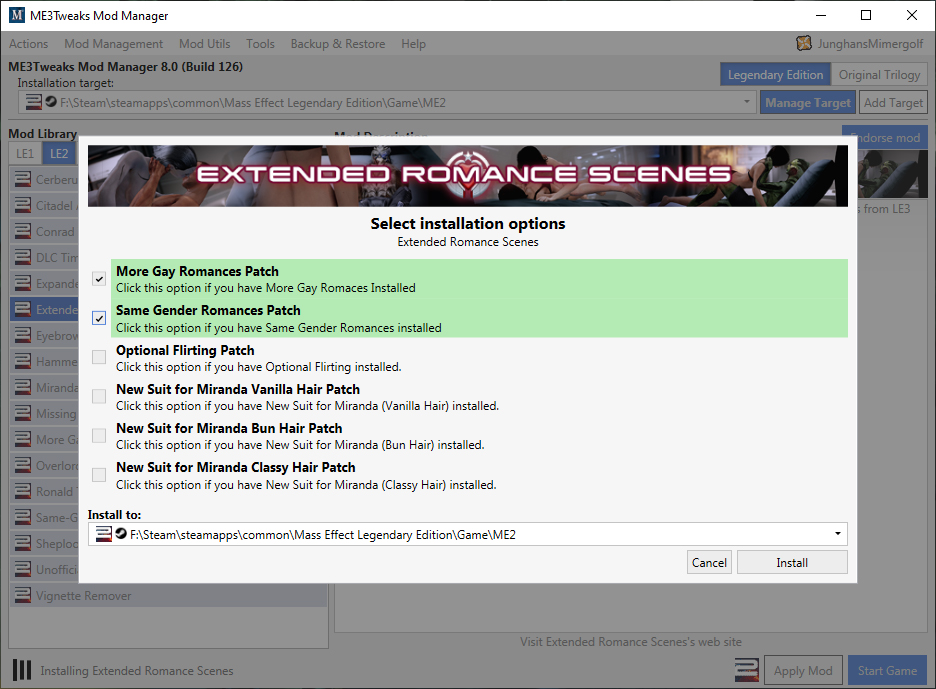936x689 pixels.
Task: Click the icon on the 'Hamme' mod row
Action: (23, 361)
